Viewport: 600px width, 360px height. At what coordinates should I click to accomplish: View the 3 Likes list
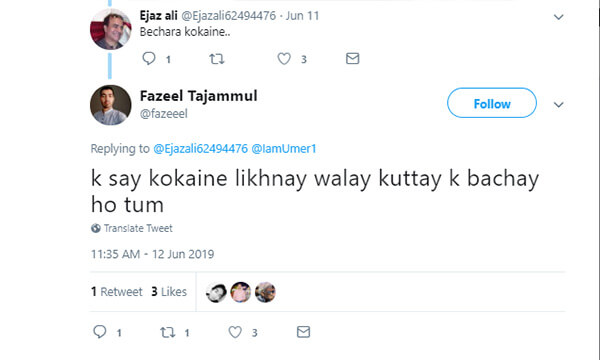click(169, 292)
